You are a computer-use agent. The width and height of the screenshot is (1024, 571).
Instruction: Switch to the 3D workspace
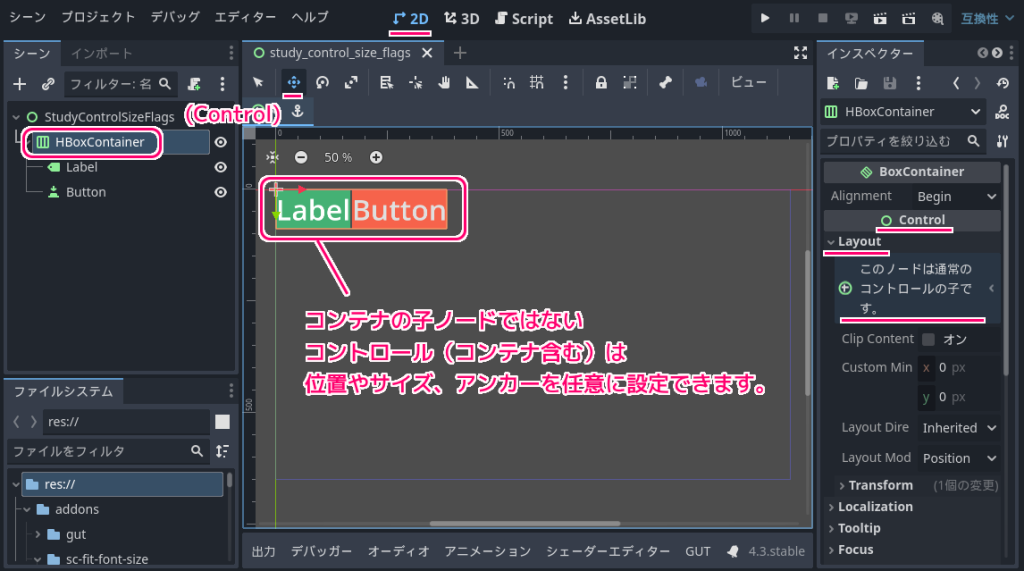(462, 19)
